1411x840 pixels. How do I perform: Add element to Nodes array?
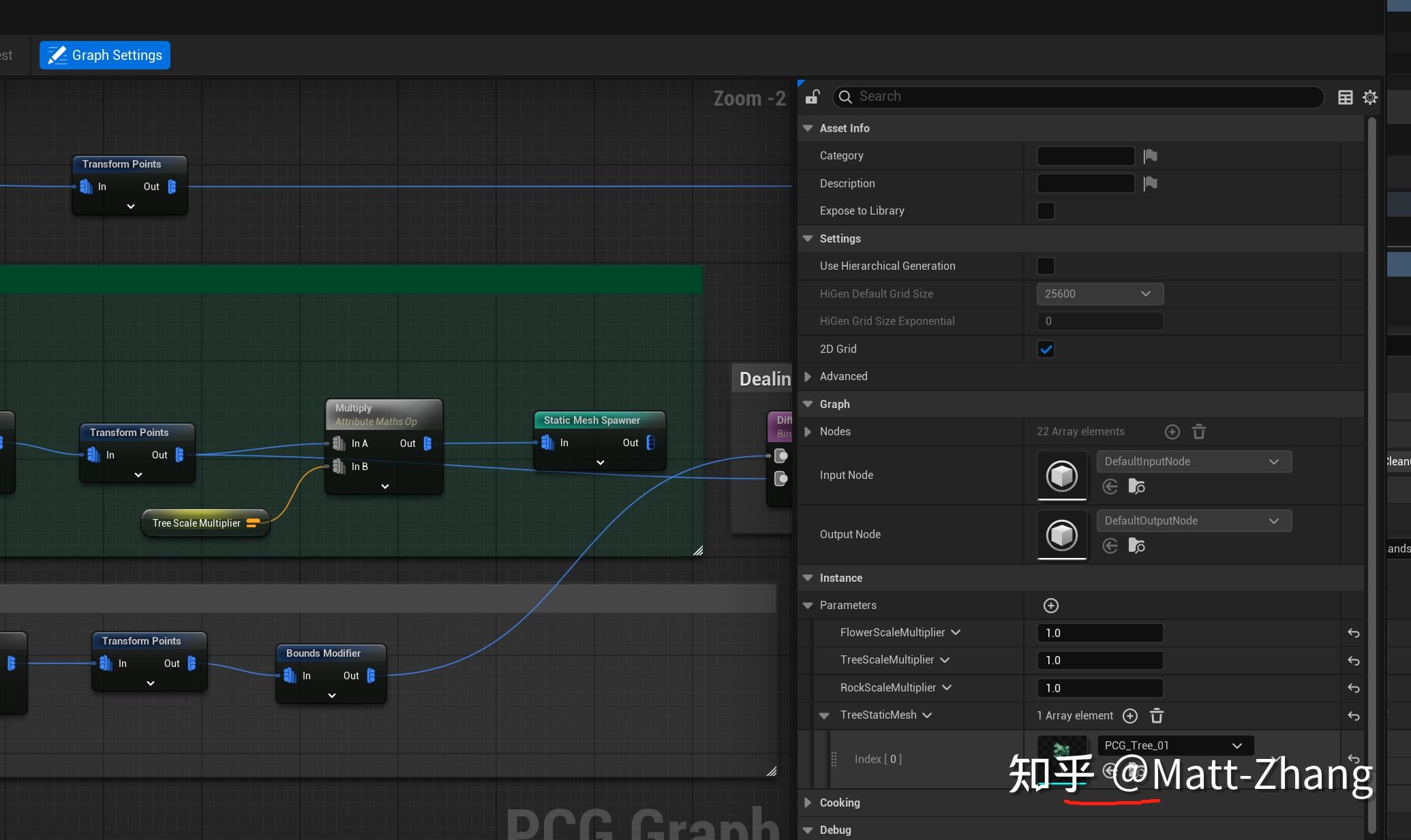(x=1172, y=432)
